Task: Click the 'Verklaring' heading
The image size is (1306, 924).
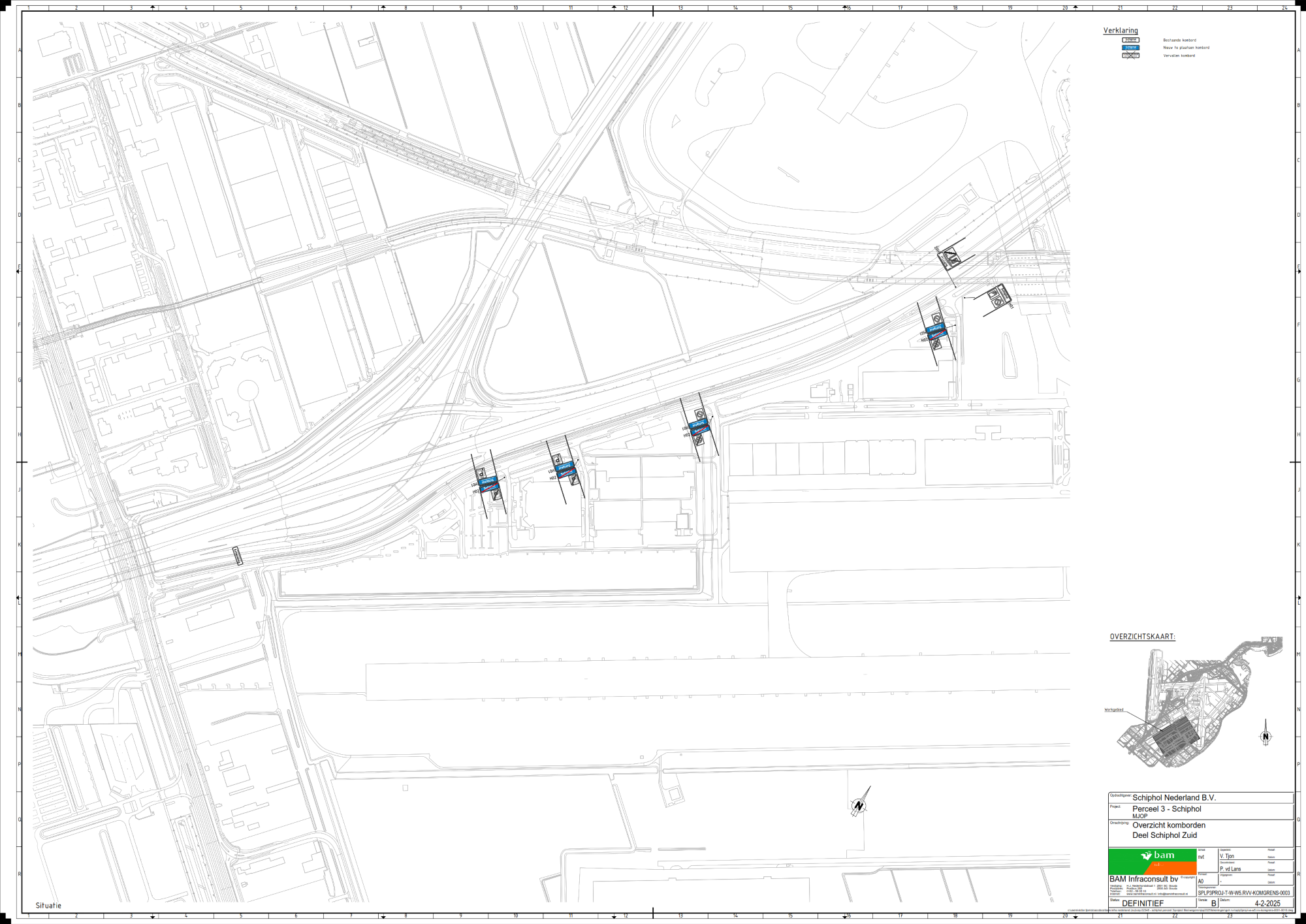Action: pos(1121,31)
